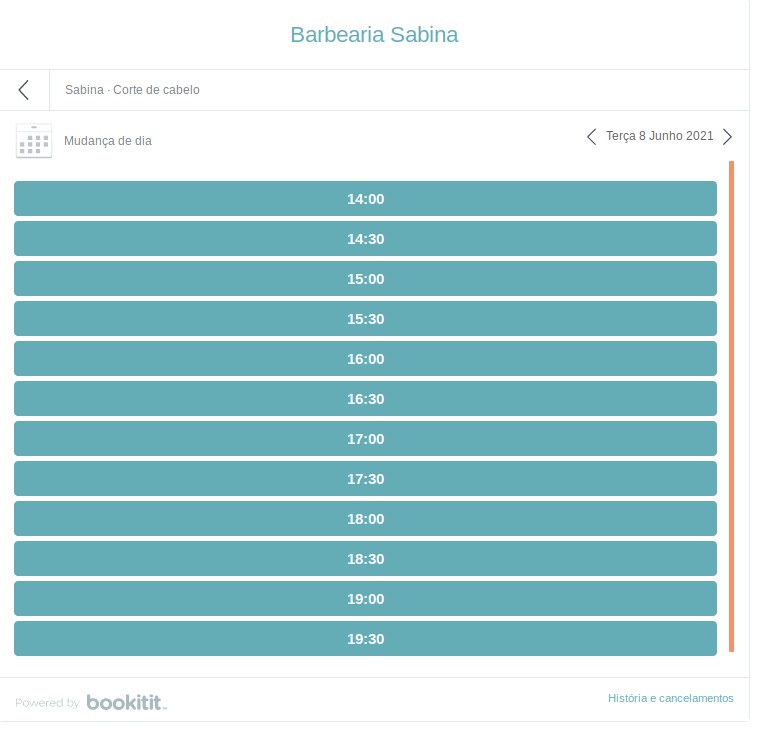The image size is (777, 738).
Task: Select the 19:00 slot
Action: 365,599
